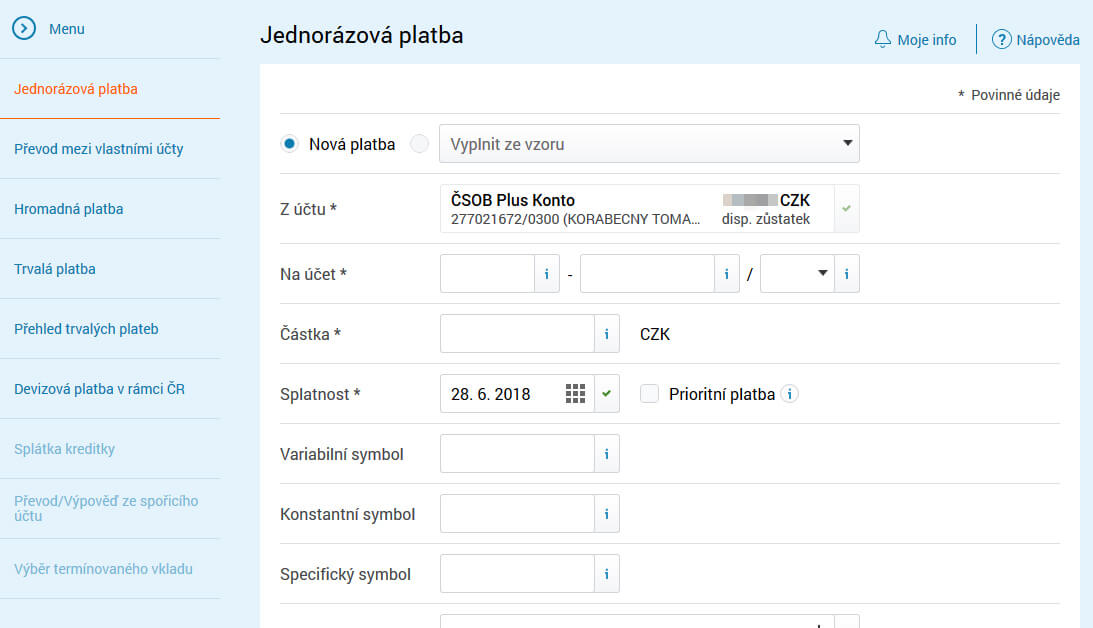Viewport: 1093px width, 628px height.
Task: Go to Trvalá platba in sidebar
Action: pyautogui.click(x=55, y=269)
